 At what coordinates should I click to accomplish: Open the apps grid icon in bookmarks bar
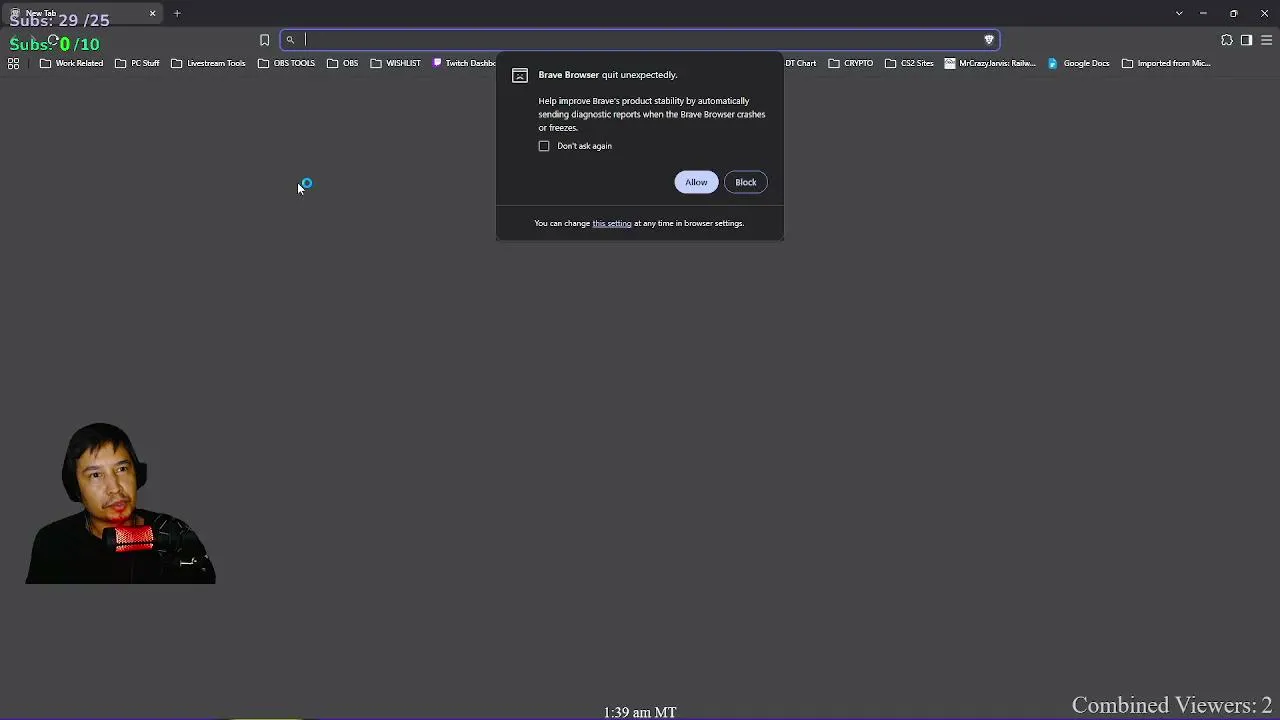click(13, 63)
